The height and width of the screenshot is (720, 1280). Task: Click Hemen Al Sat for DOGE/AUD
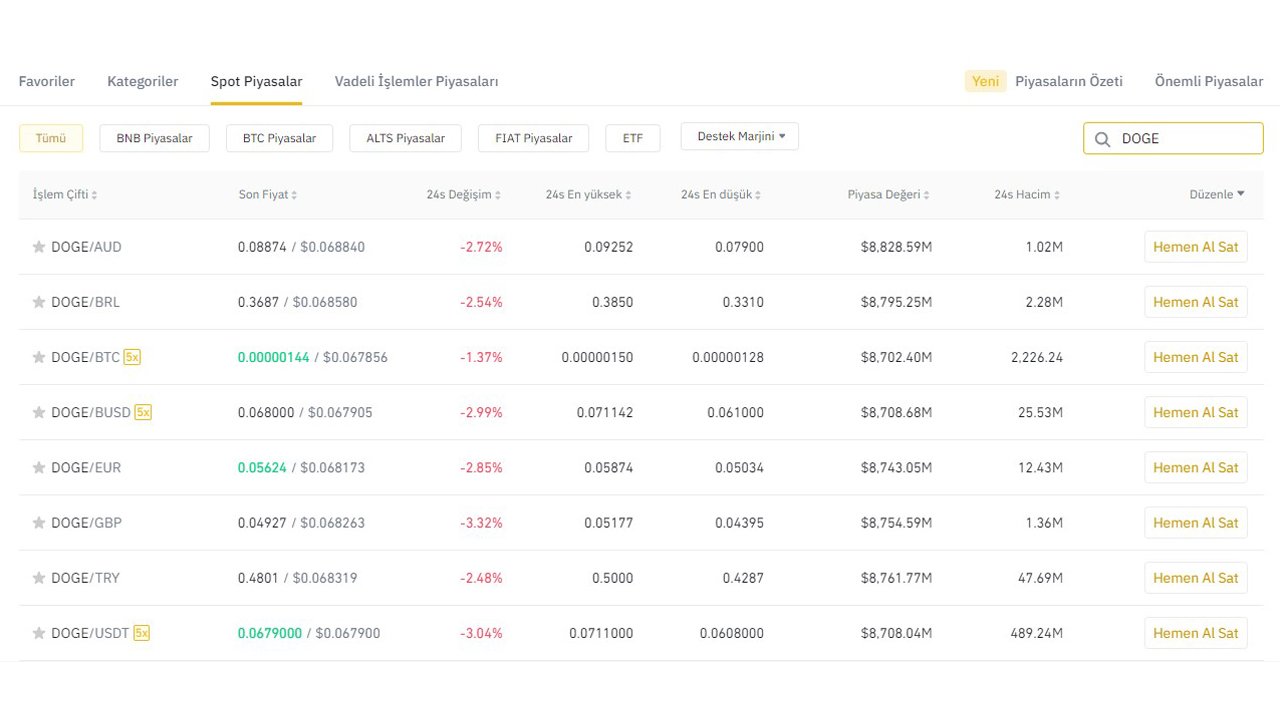pos(1196,247)
